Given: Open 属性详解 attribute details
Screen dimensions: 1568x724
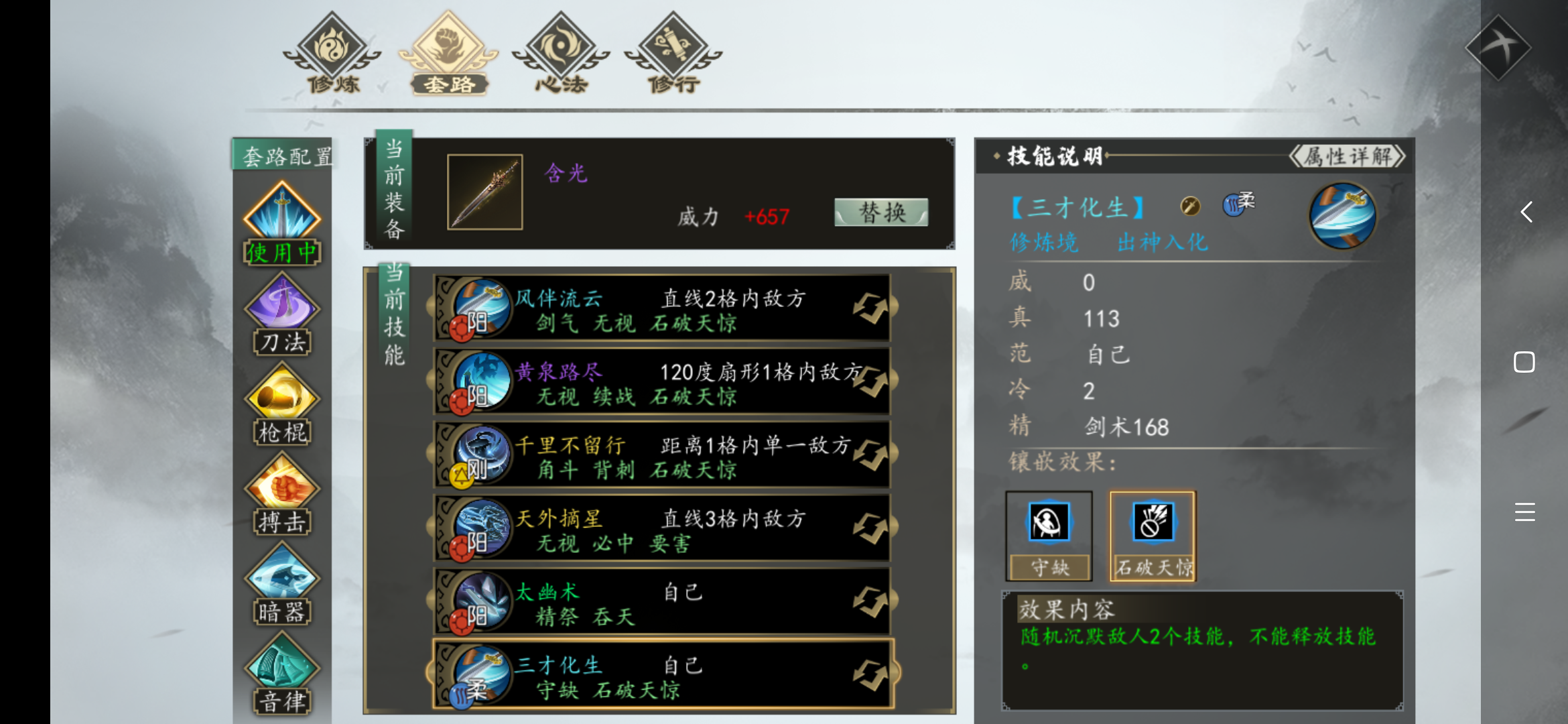Looking at the screenshot, I should (1348, 157).
